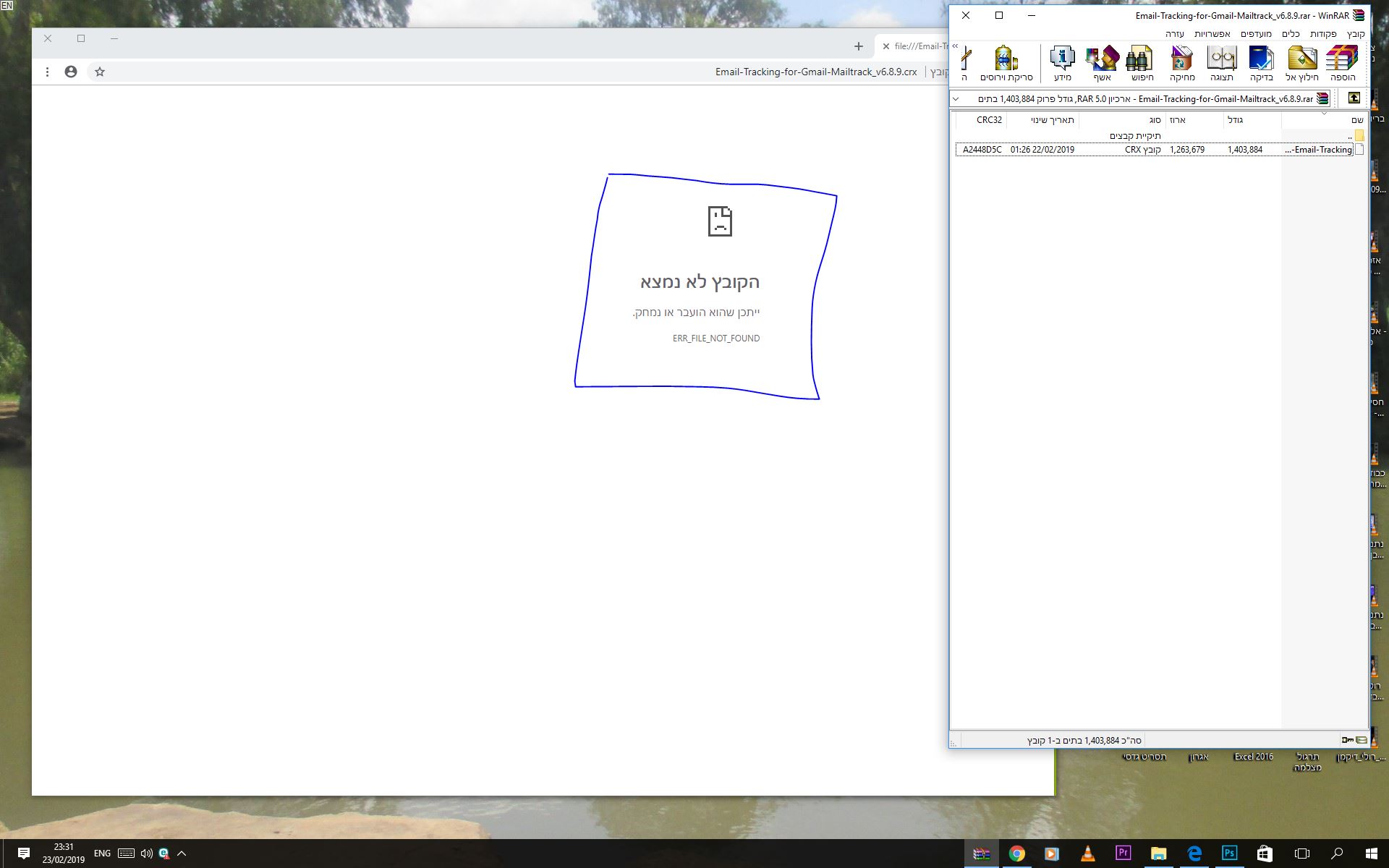Open VLC media player from the taskbar

click(x=1087, y=854)
